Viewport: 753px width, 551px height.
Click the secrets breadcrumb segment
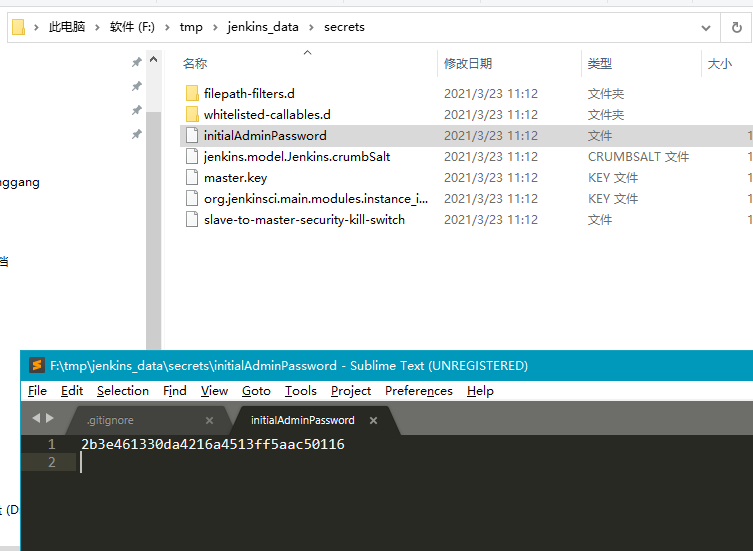click(344, 27)
